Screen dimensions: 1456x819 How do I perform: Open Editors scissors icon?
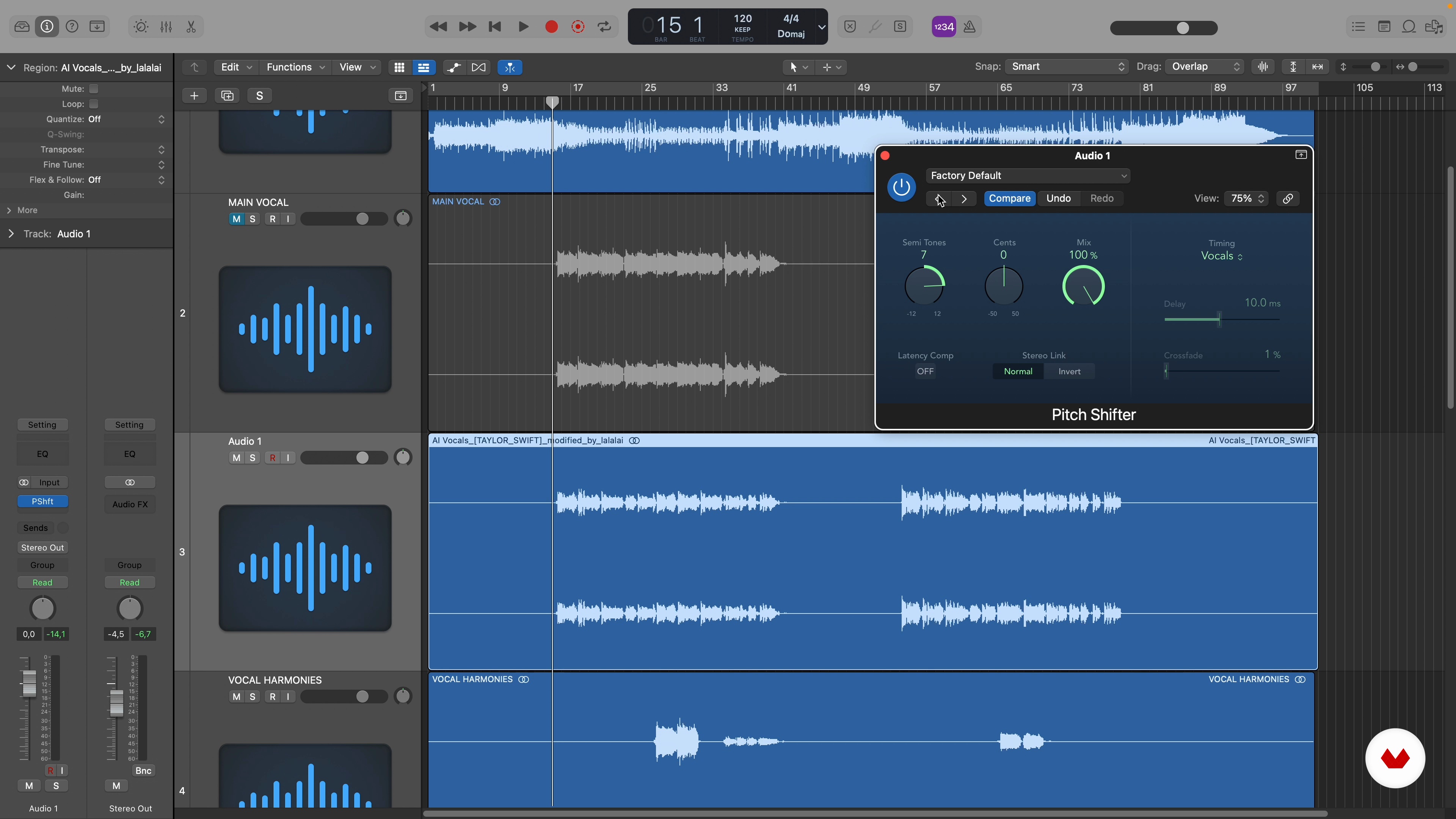click(191, 27)
